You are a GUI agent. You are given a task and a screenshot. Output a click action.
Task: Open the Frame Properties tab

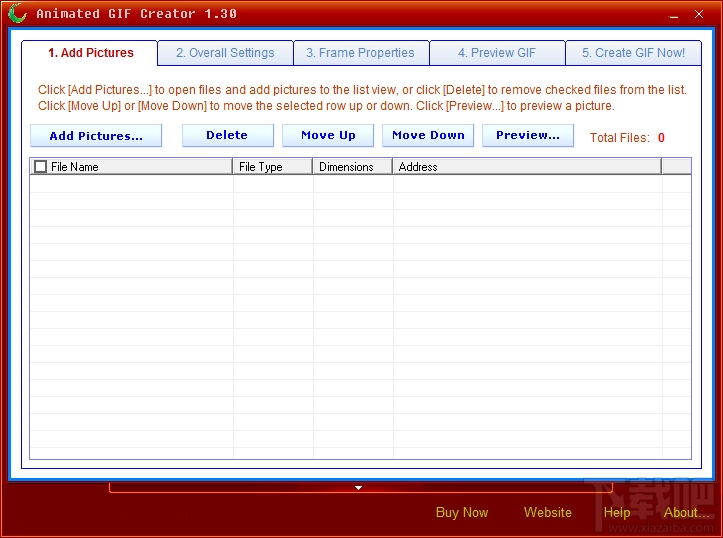tap(361, 53)
